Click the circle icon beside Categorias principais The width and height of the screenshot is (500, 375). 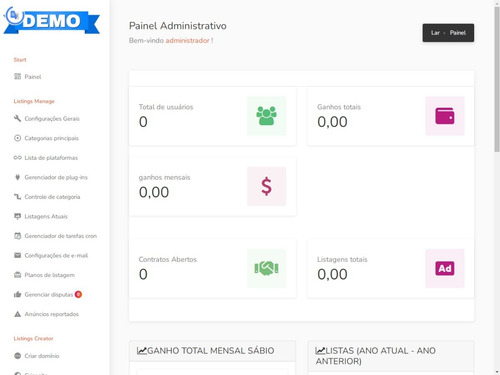click(17, 138)
